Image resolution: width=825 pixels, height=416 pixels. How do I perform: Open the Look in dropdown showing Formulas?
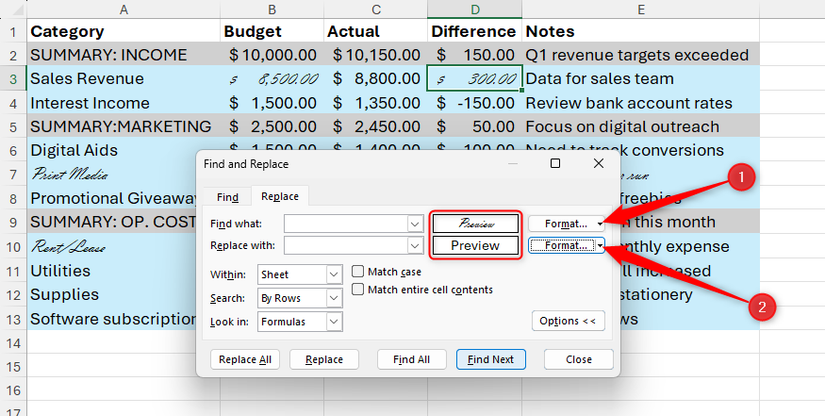(333, 322)
